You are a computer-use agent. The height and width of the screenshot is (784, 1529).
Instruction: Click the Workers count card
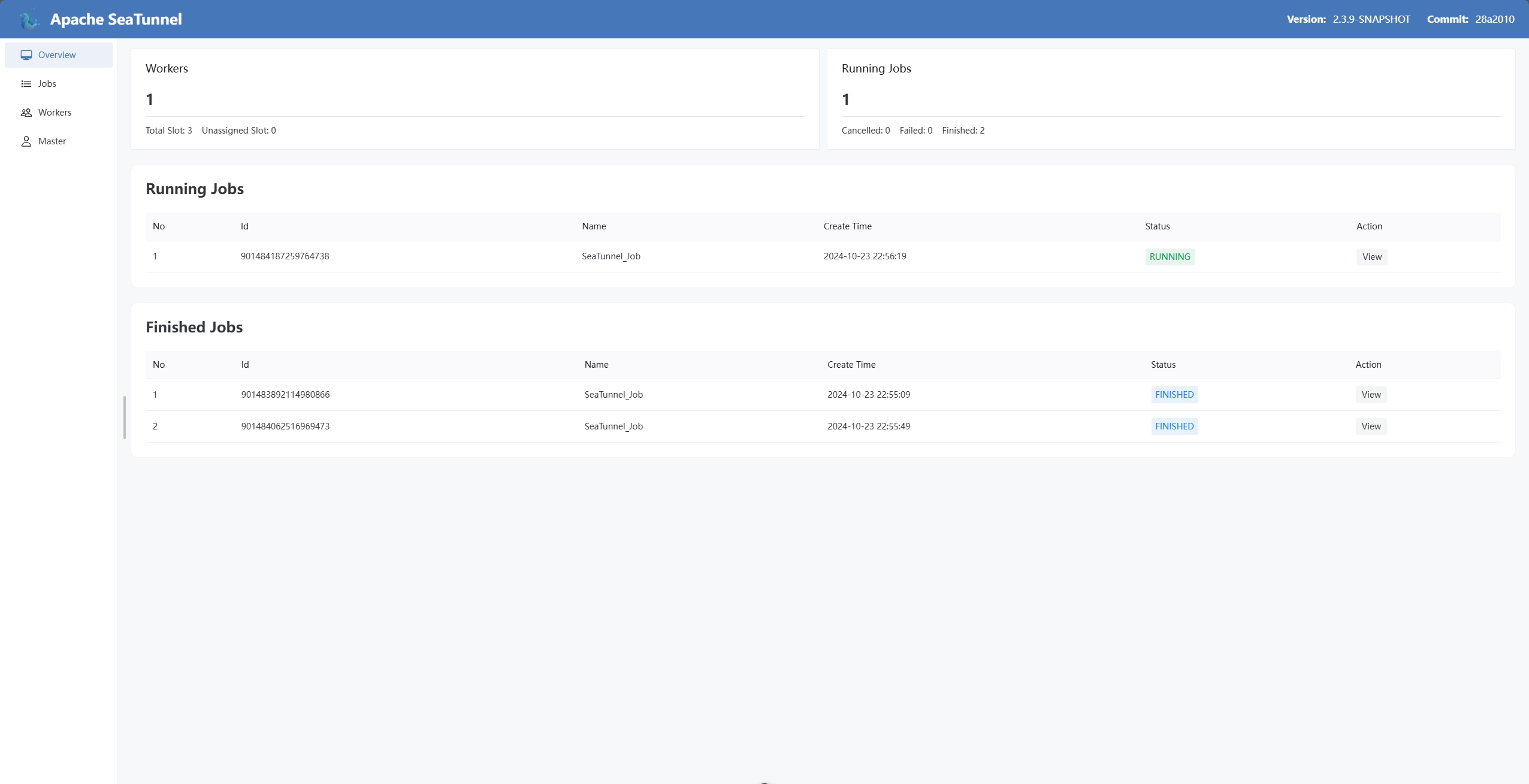click(475, 99)
